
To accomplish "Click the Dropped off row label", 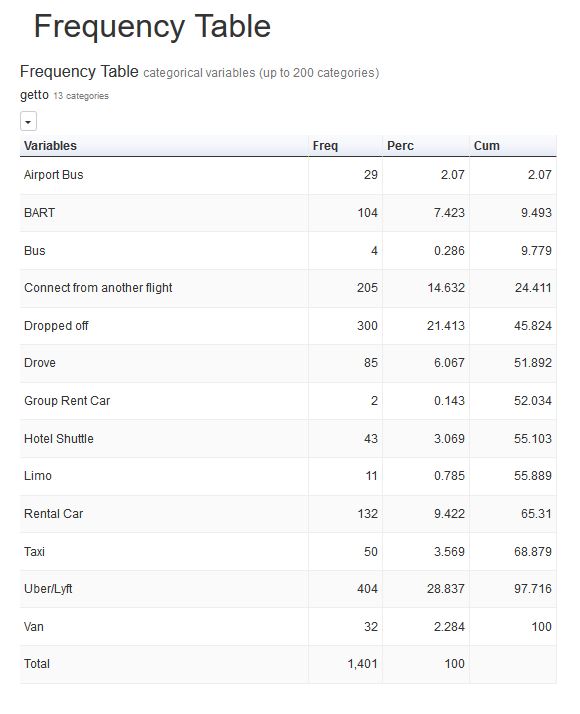I will click(56, 326).
